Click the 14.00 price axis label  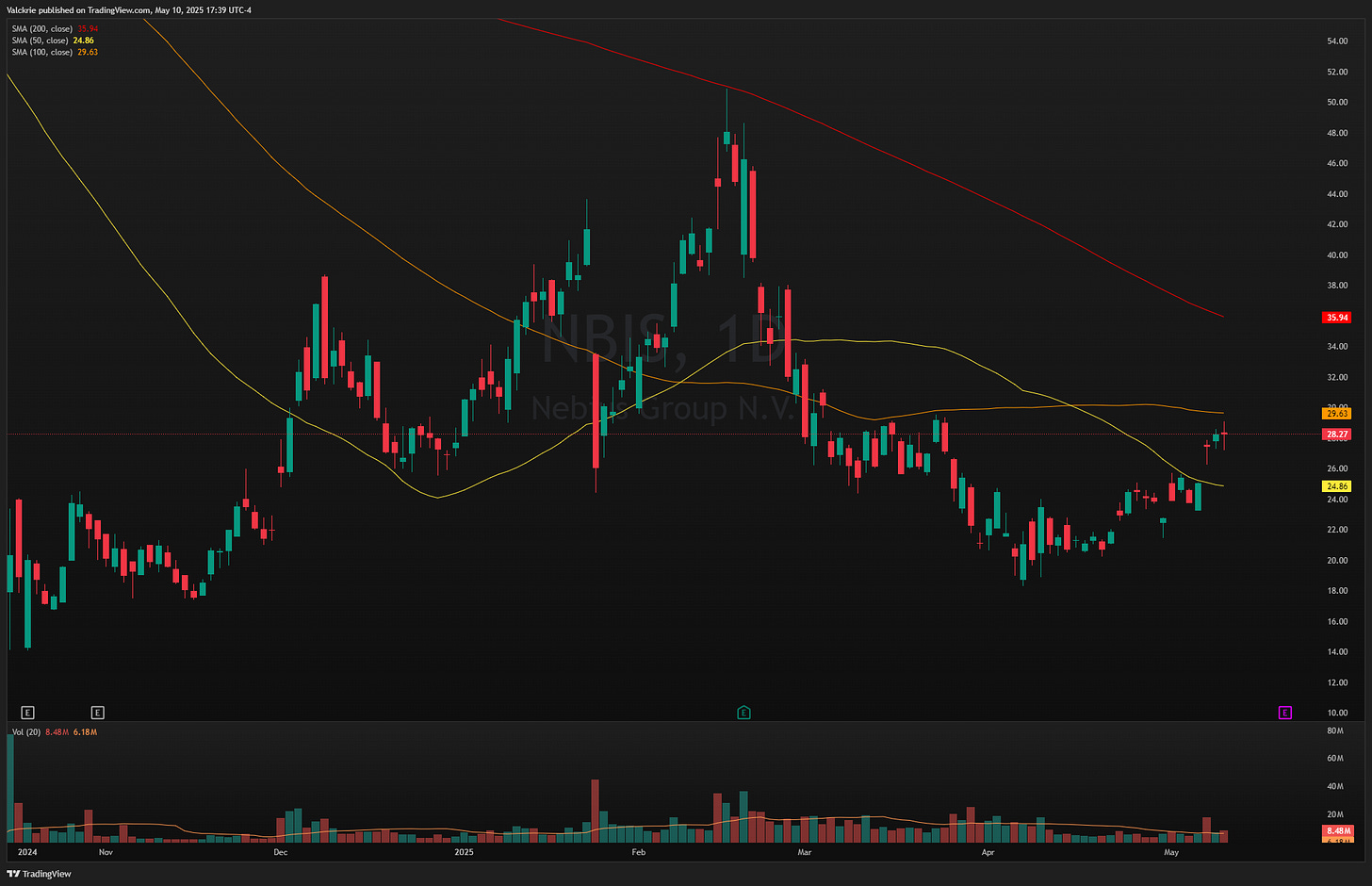click(x=1337, y=652)
